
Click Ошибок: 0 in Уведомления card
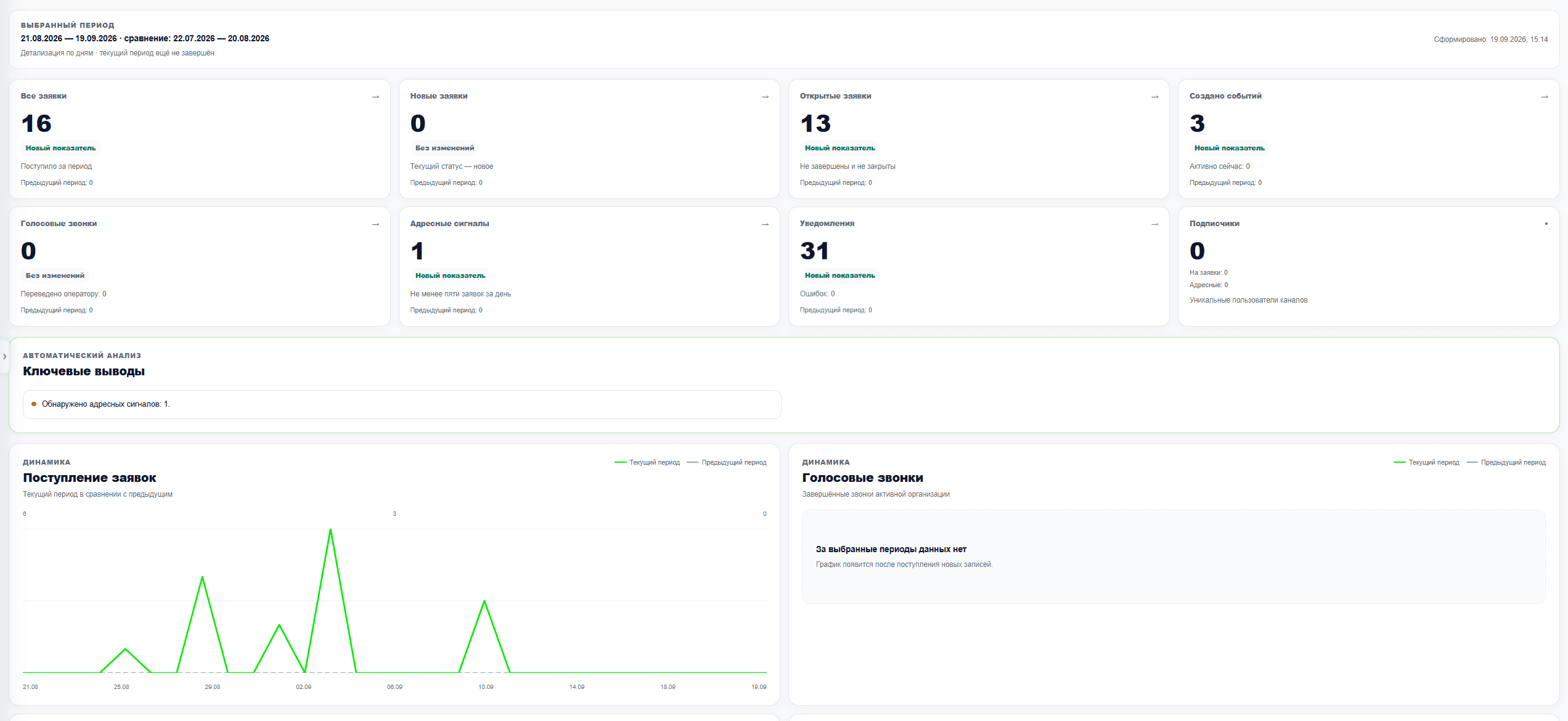click(x=817, y=294)
